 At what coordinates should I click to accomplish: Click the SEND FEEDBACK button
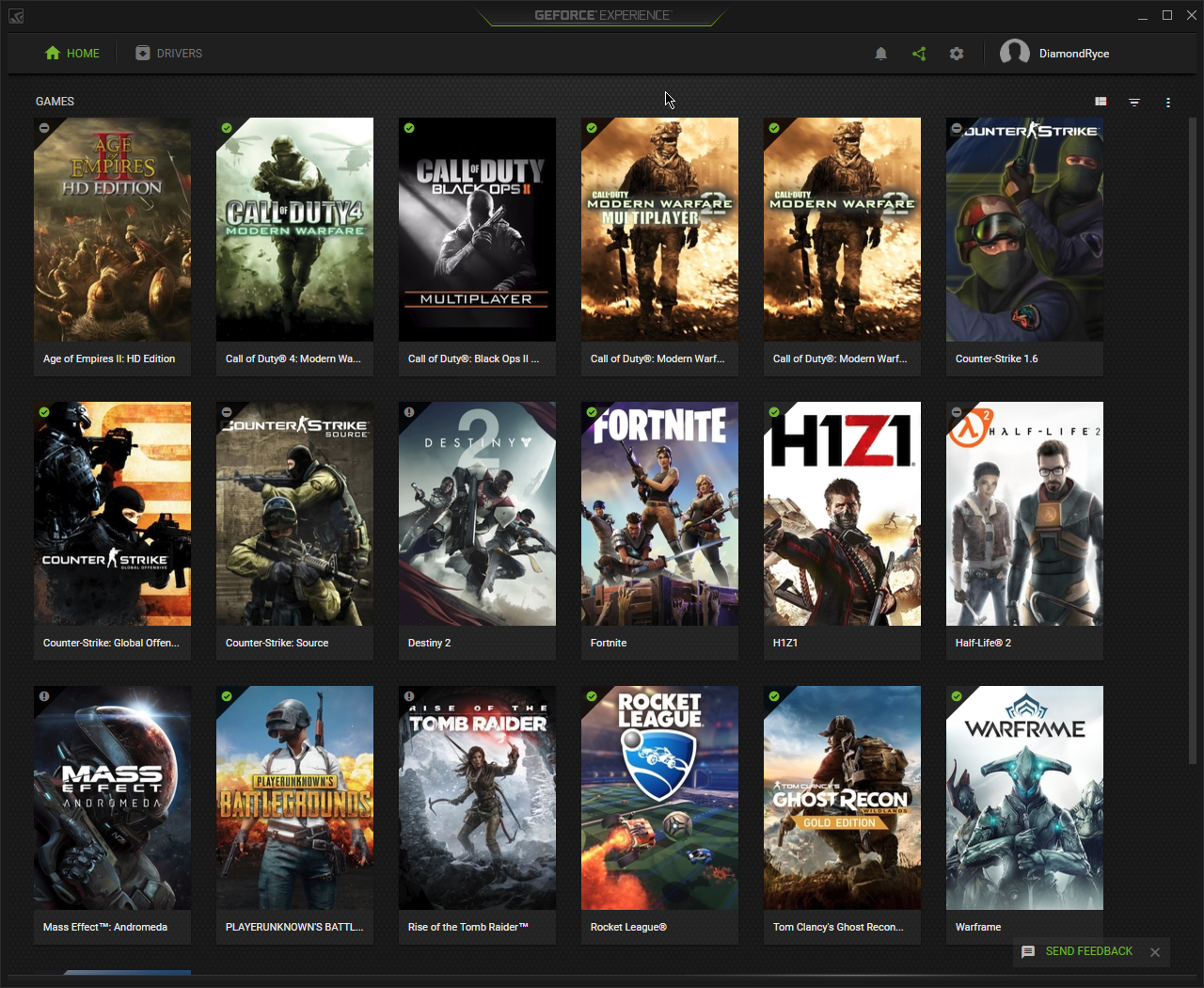click(1078, 951)
